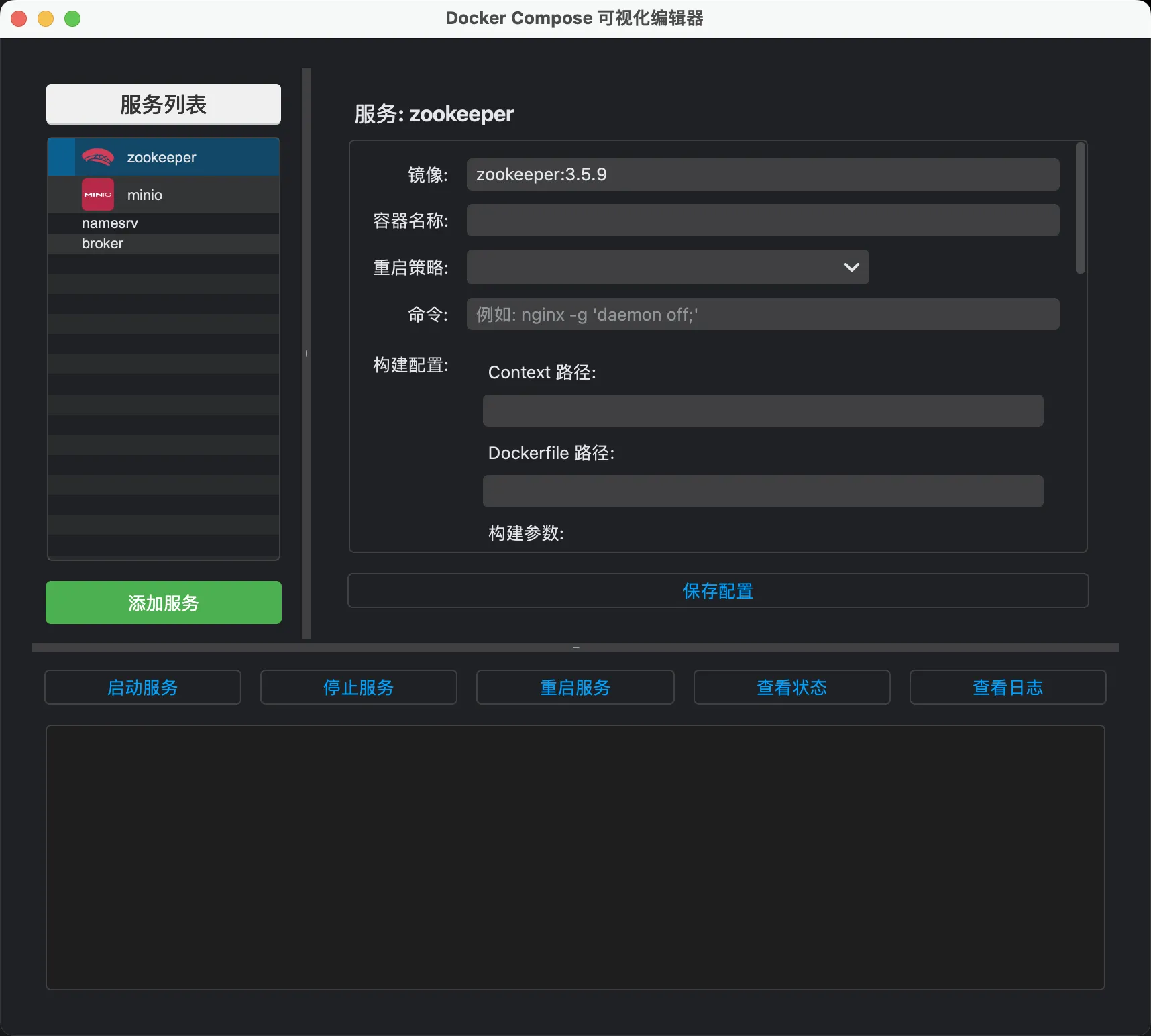Screen dimensions: 1151x1036
Task: Click the green 添加服务 button
Action: tap(164, 603)
